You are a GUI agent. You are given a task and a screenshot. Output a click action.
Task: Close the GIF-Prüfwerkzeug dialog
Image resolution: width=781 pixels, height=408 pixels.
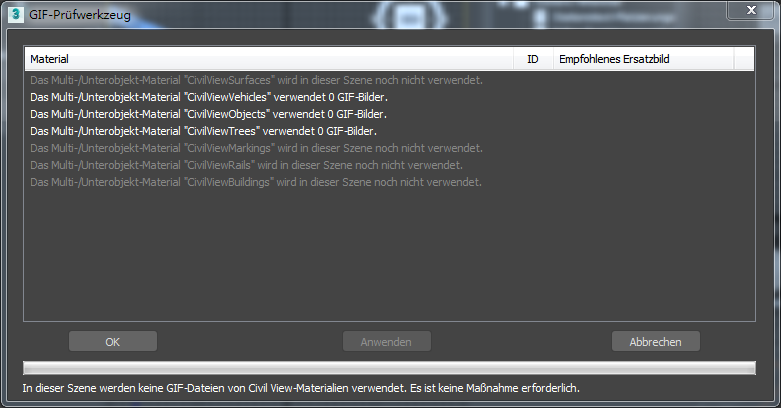point(752,10)
